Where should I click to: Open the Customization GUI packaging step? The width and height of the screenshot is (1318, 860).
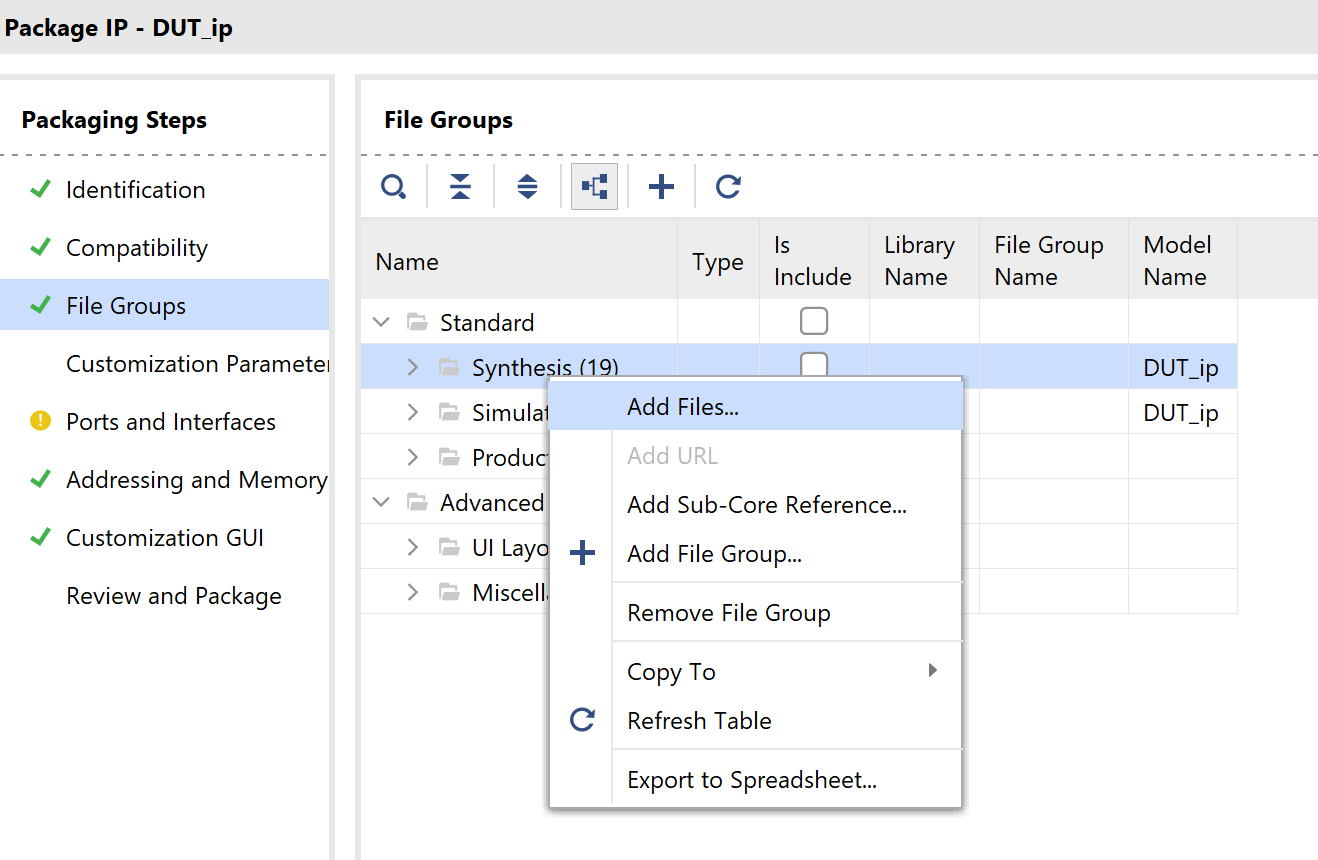click(x=165, y=538)
